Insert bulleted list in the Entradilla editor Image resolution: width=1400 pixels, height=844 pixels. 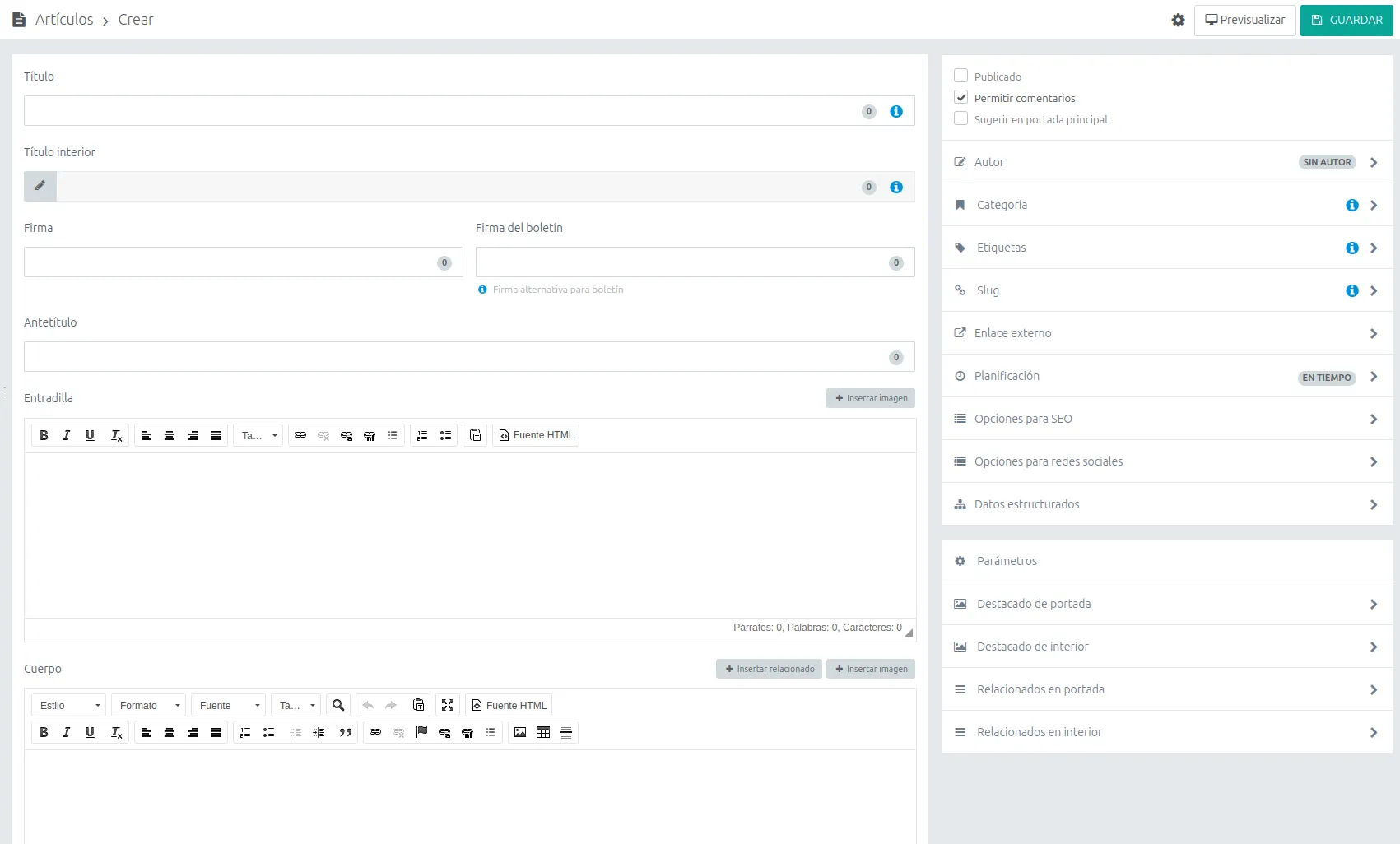pos(445,435)
